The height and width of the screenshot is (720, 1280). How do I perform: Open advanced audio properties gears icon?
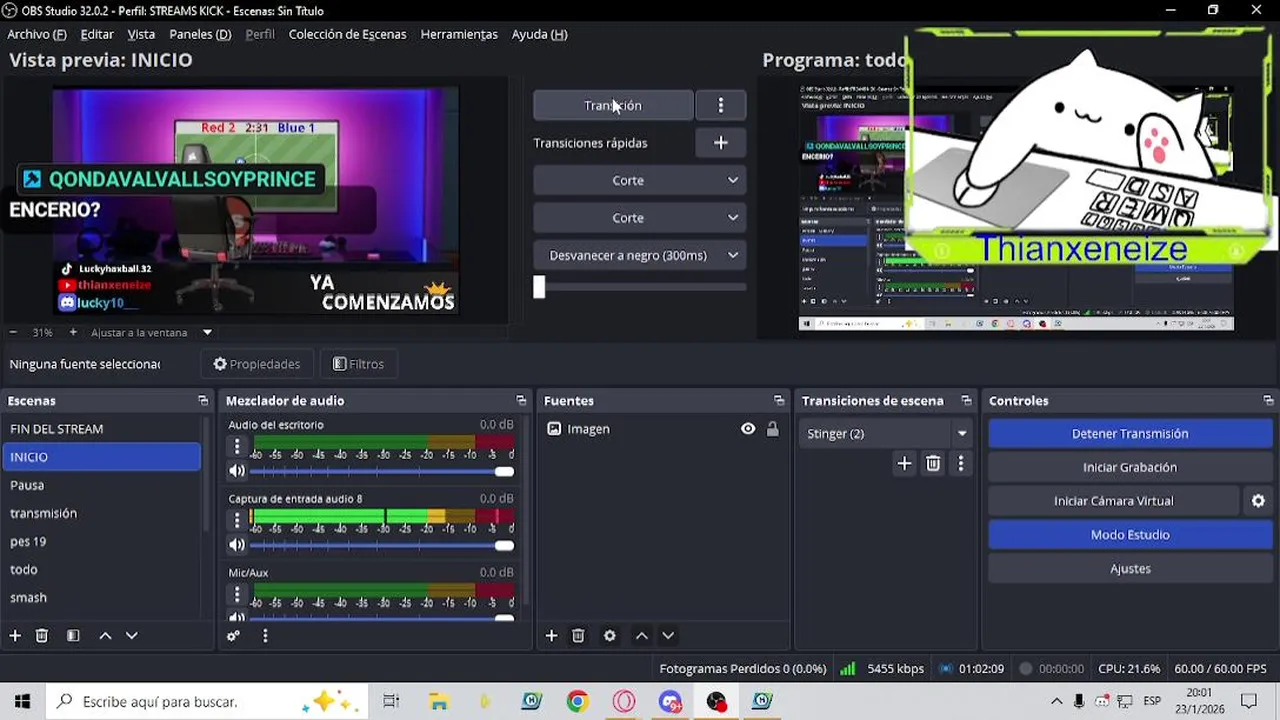233,636
